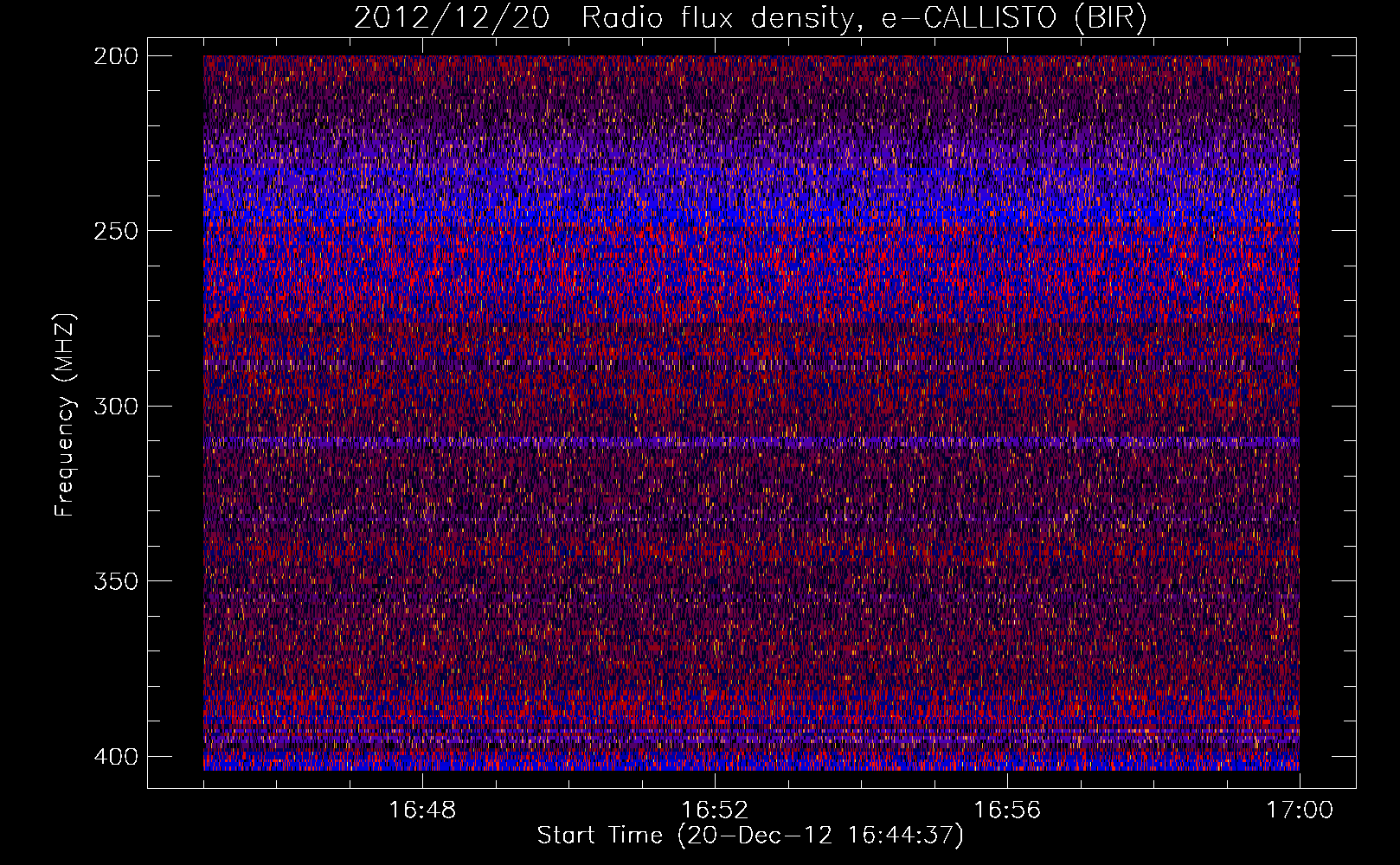Click the 400 frequency tick label
Image resolution: width=1400 pixels, height=865 pixels.
115,756
